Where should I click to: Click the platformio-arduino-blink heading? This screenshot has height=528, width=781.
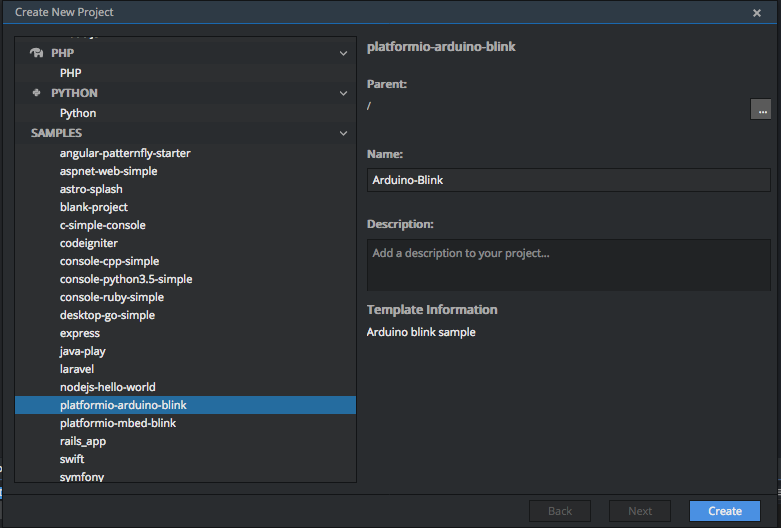[x=441, y=47]
